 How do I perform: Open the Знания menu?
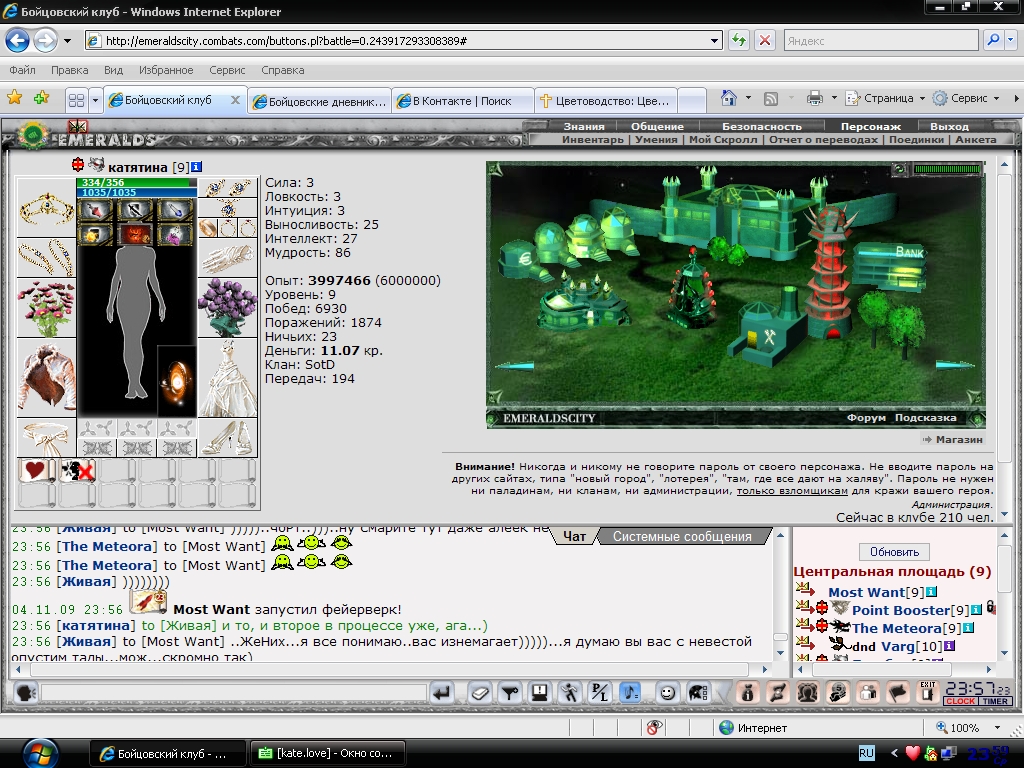pos(583,127)
